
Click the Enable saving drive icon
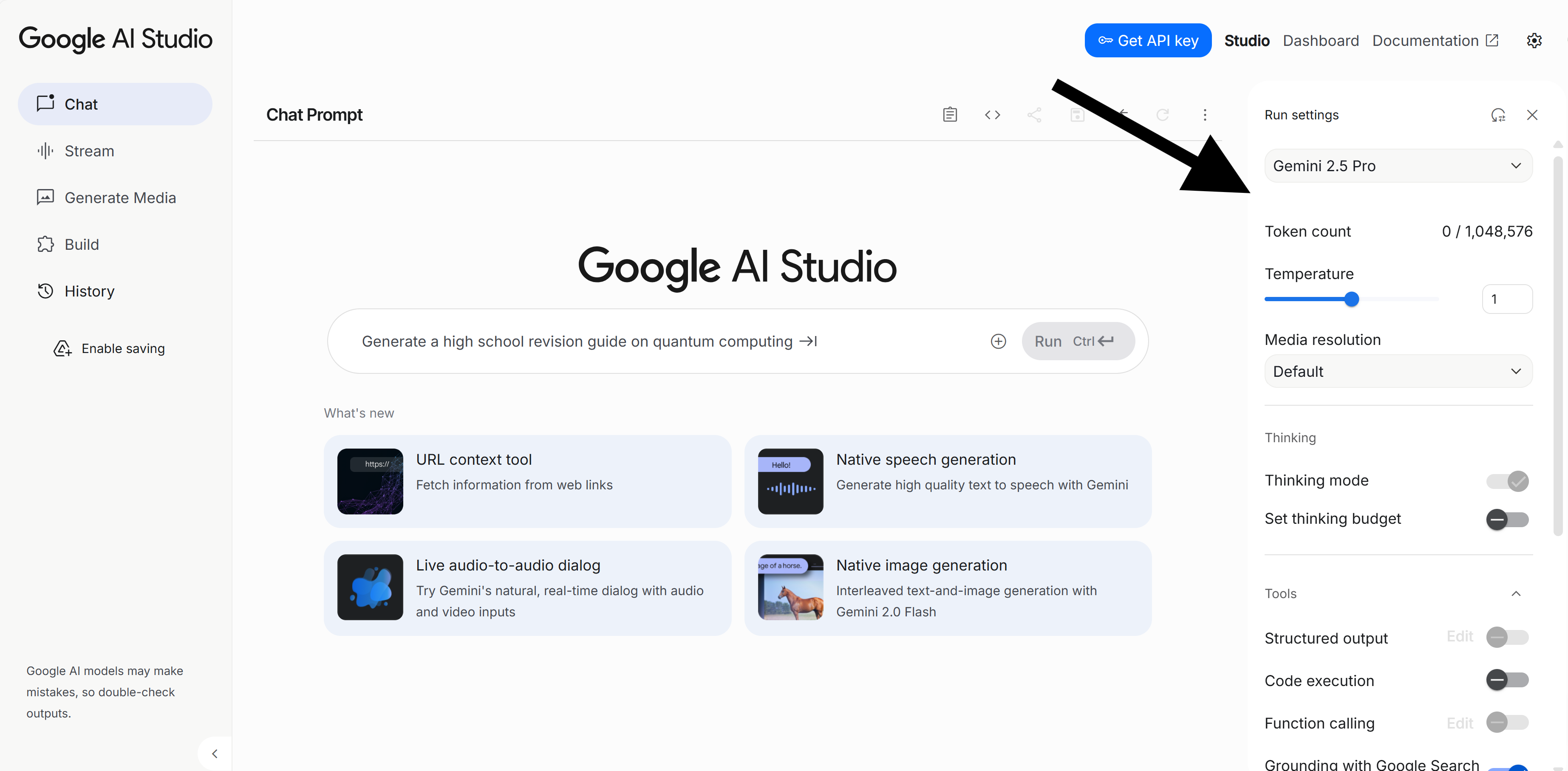click(62, 348)
